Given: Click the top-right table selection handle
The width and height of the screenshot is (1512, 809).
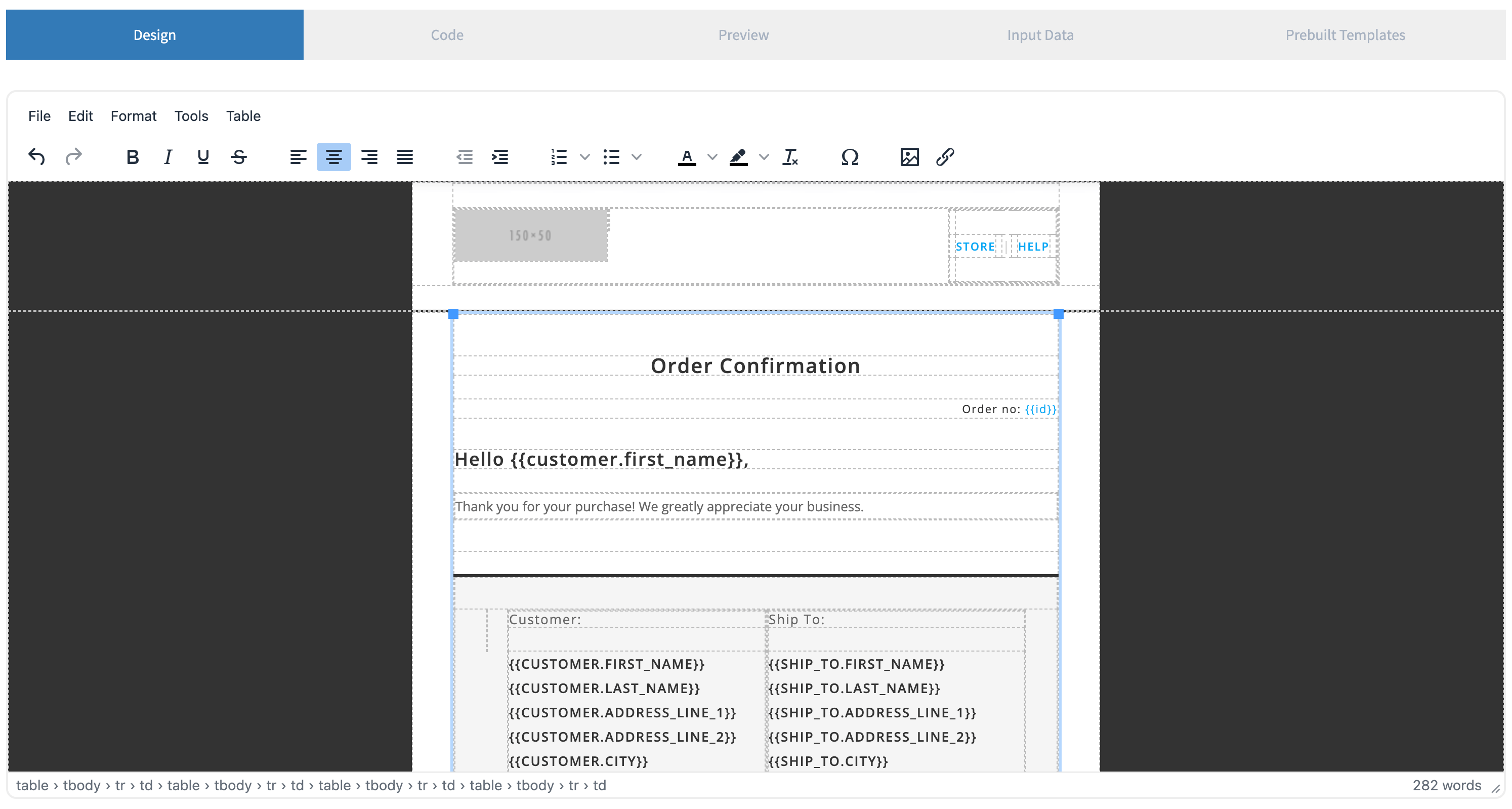Looking at the screenshot, I should tap(1058, 314).
